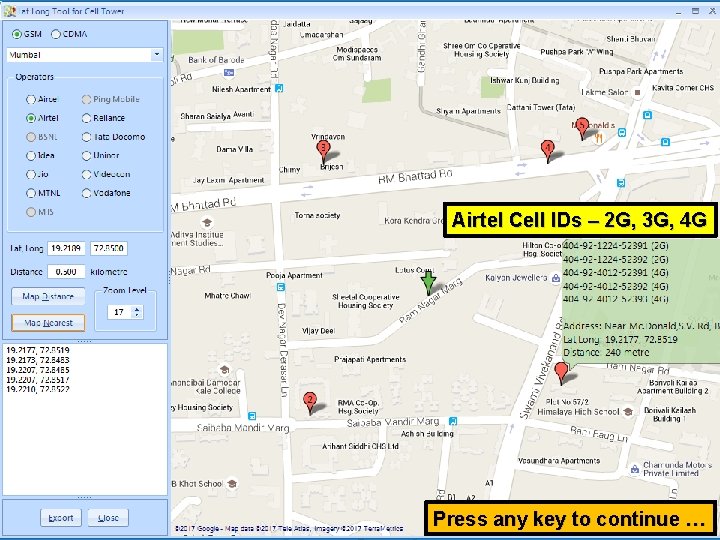The height and width of the screenshot is (540, 720).
Task: Click the longitude field showing 72.8500
Action: 108,248
